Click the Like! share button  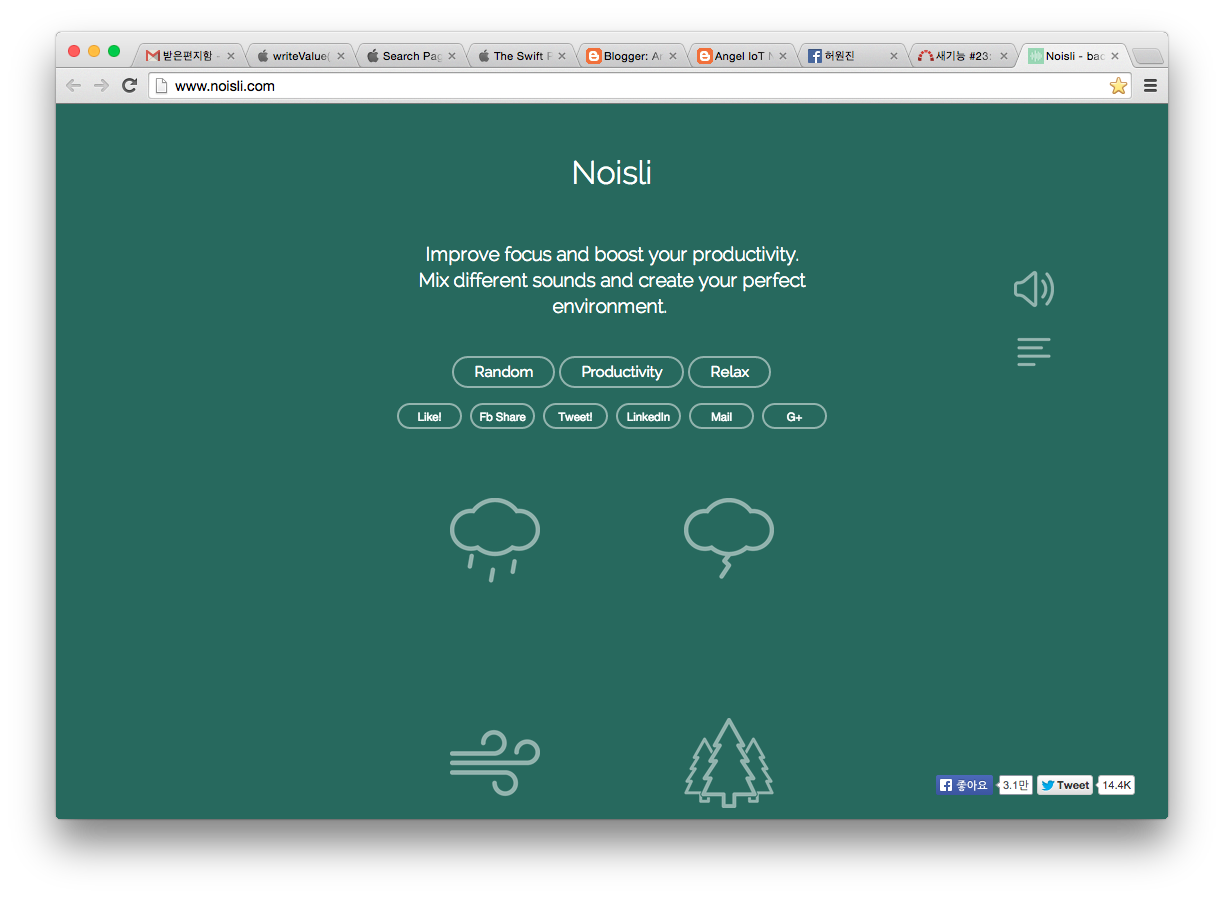[x=429, y=417]
